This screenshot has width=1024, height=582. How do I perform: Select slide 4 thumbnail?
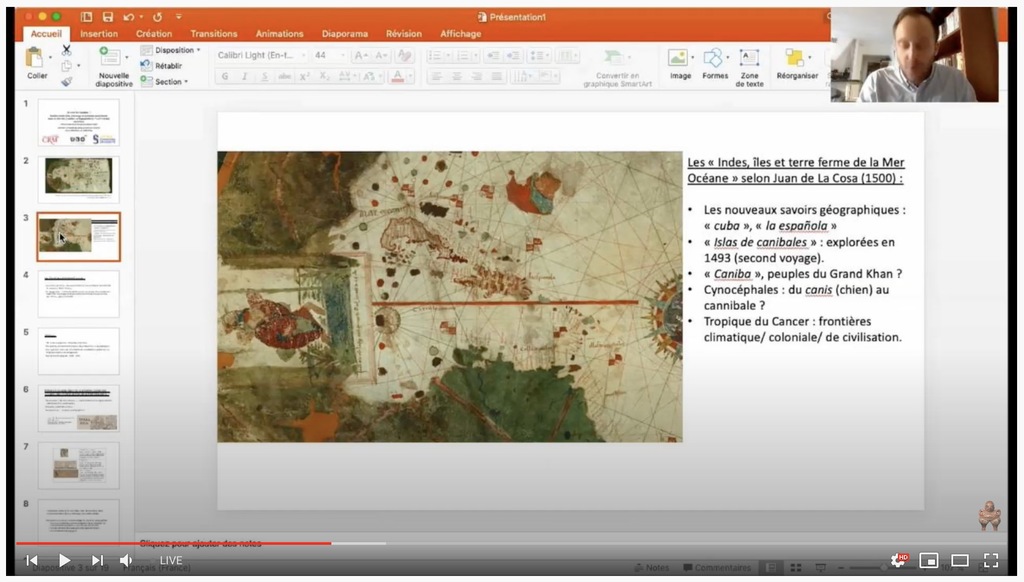(78, 294)
